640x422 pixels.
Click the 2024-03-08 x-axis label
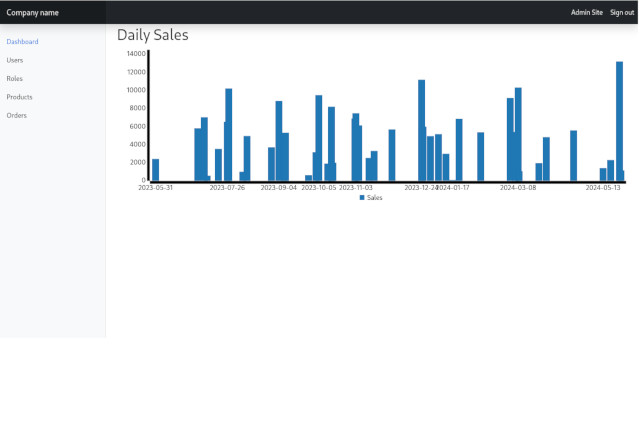[518, 187]
